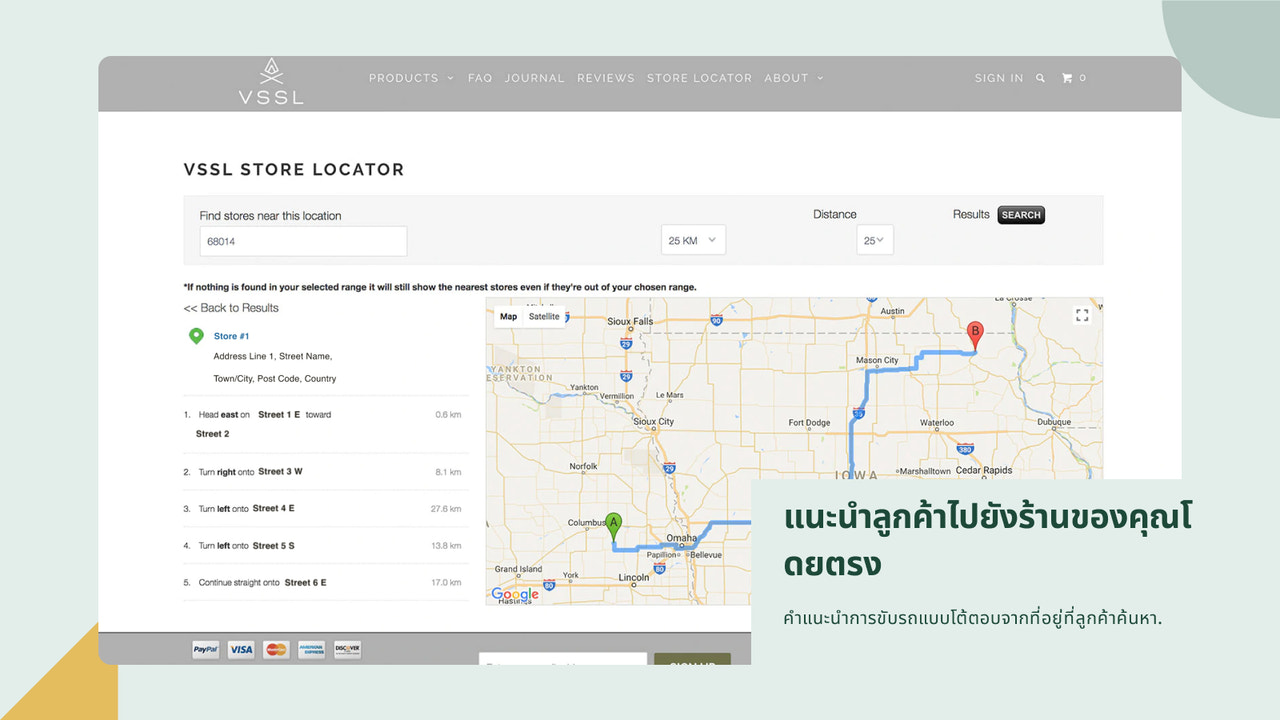The image size is (1280, 720).
Task: Toggle fullscreen map view icon
Action: (1082, 315)
